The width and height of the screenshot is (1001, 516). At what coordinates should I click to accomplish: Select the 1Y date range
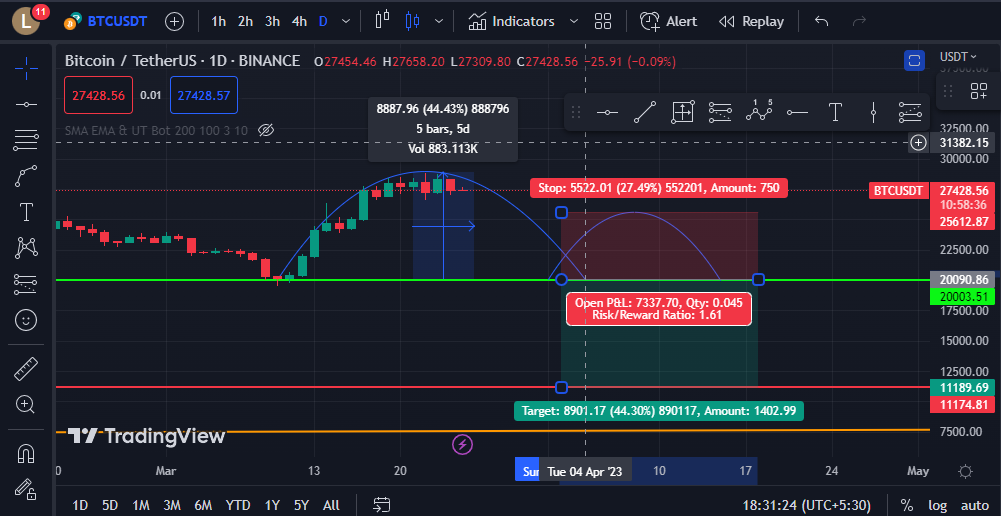click(272, 505)
